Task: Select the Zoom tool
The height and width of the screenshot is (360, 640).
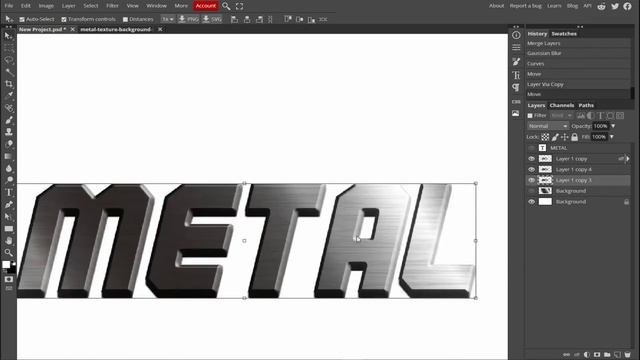Action: pyautogui.click(x=9, y=252)
